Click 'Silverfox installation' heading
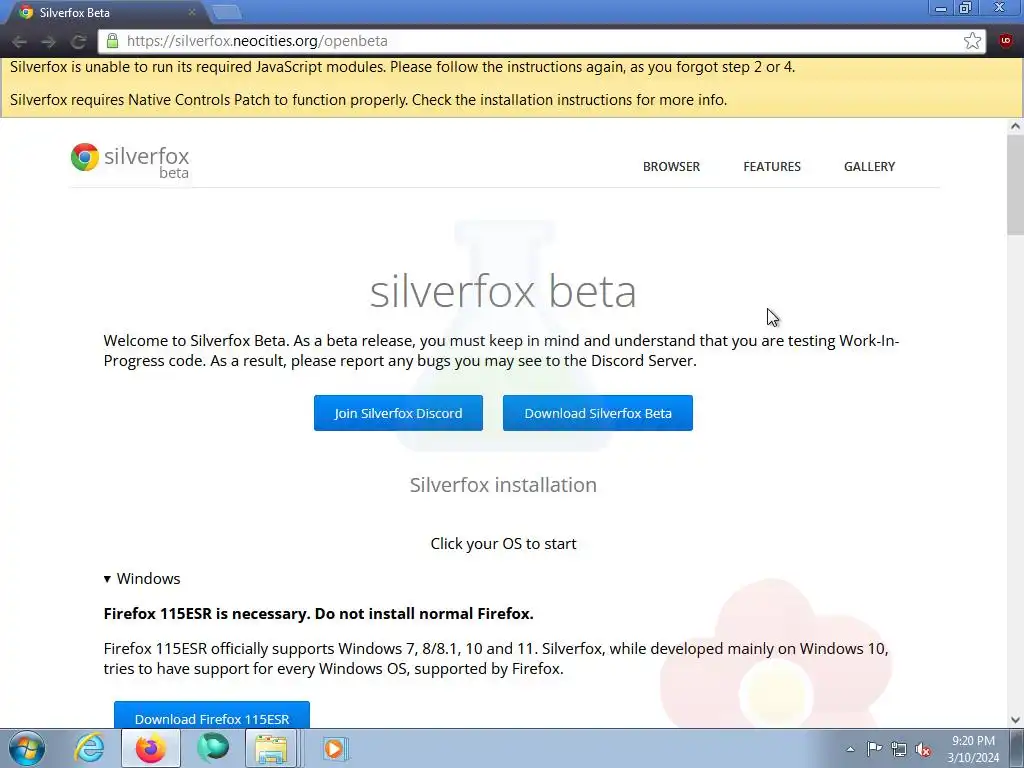Image resolution: width=1024 pixels, height=768 pixels. point(503,485)
